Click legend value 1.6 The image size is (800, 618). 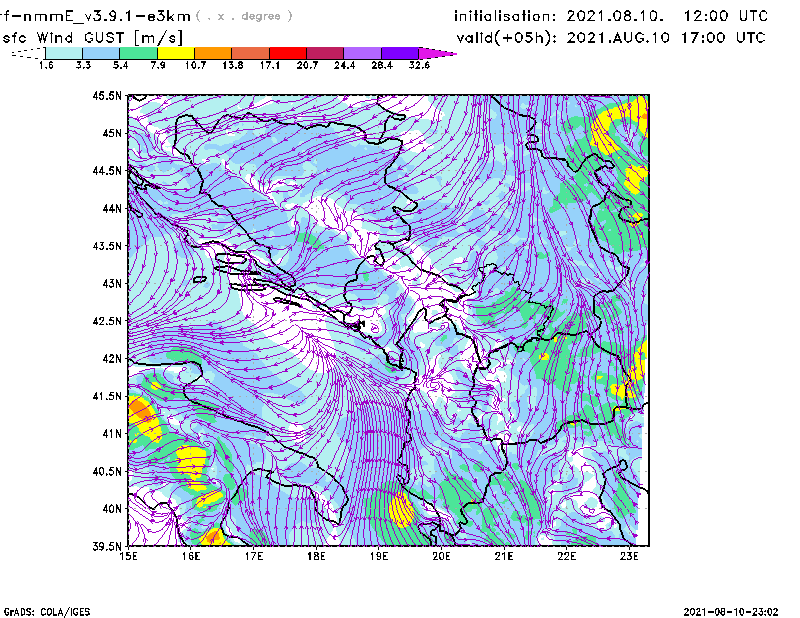tap(46, 65)
